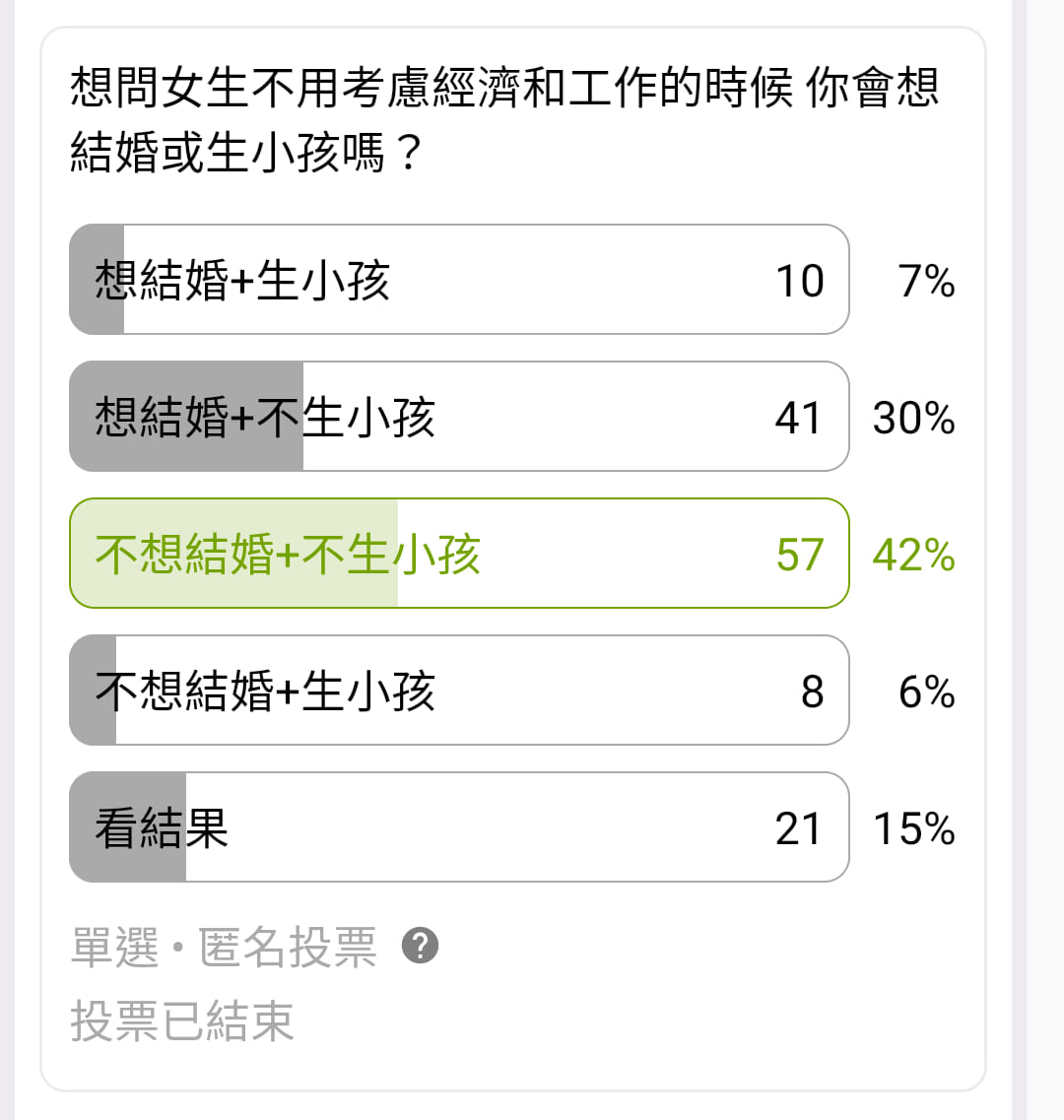Tap the green 42% percentage
The image size is (1064, 1120).
[913, 556]
